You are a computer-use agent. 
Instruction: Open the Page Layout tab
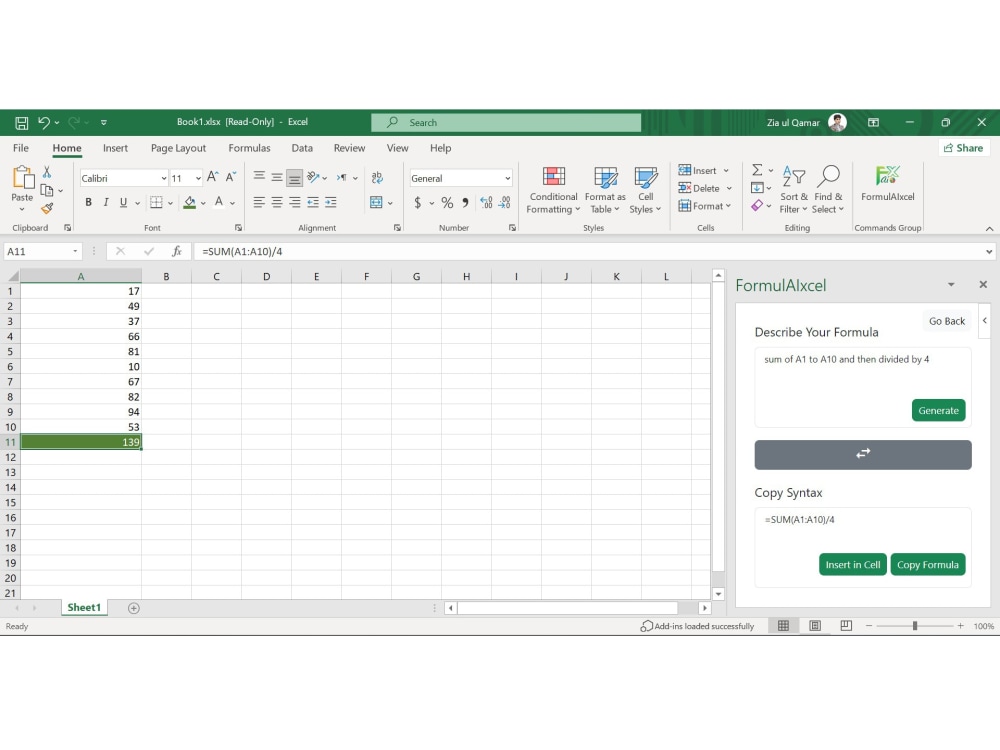[179, 148]
